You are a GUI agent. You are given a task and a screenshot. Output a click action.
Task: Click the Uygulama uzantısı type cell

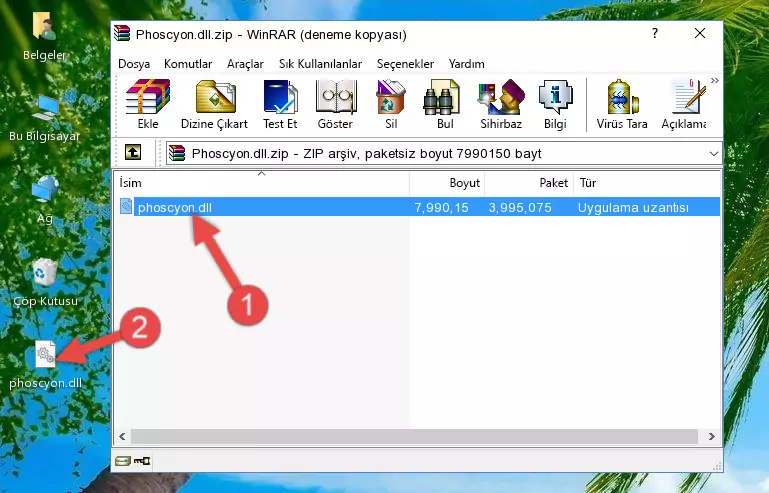(x=633, y=208)
